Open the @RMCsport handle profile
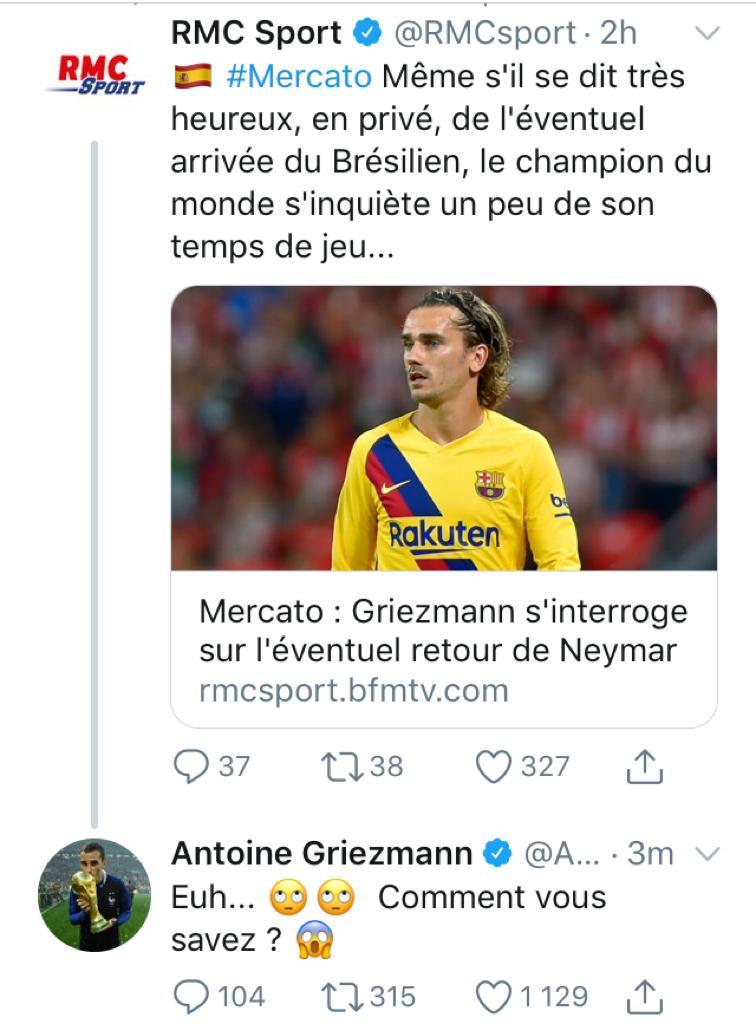The height and width of the screenshot is (1024, 756). 485,33
